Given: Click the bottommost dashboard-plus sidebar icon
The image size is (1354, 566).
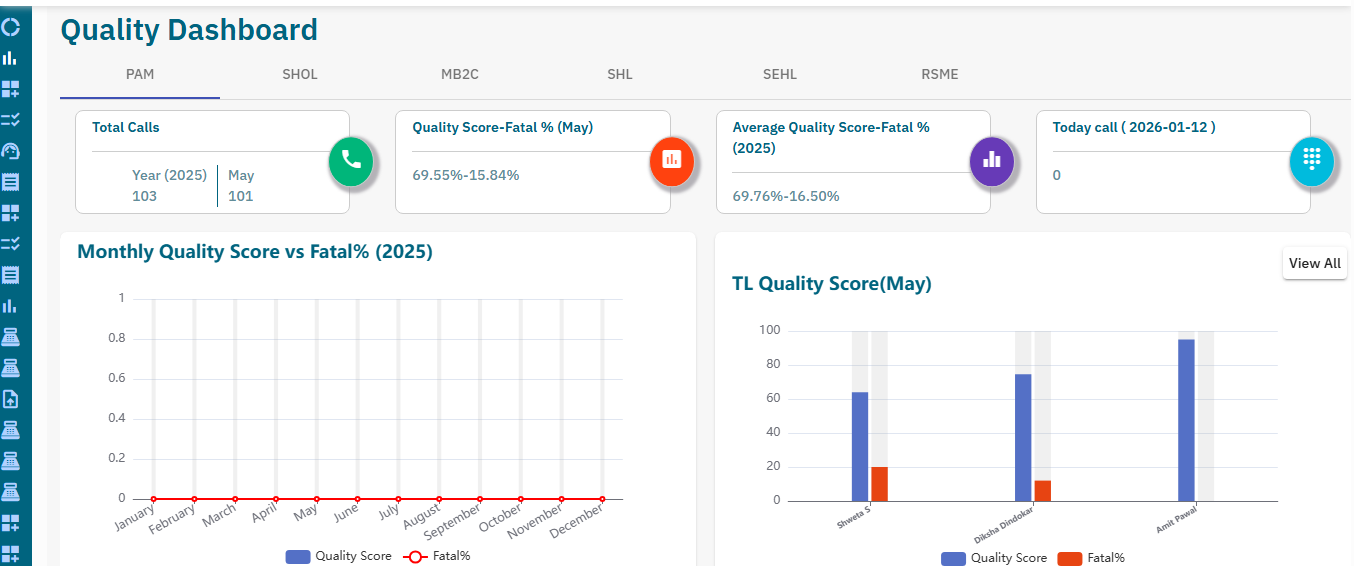Looking at the screenshot, I should pos(11,554).
